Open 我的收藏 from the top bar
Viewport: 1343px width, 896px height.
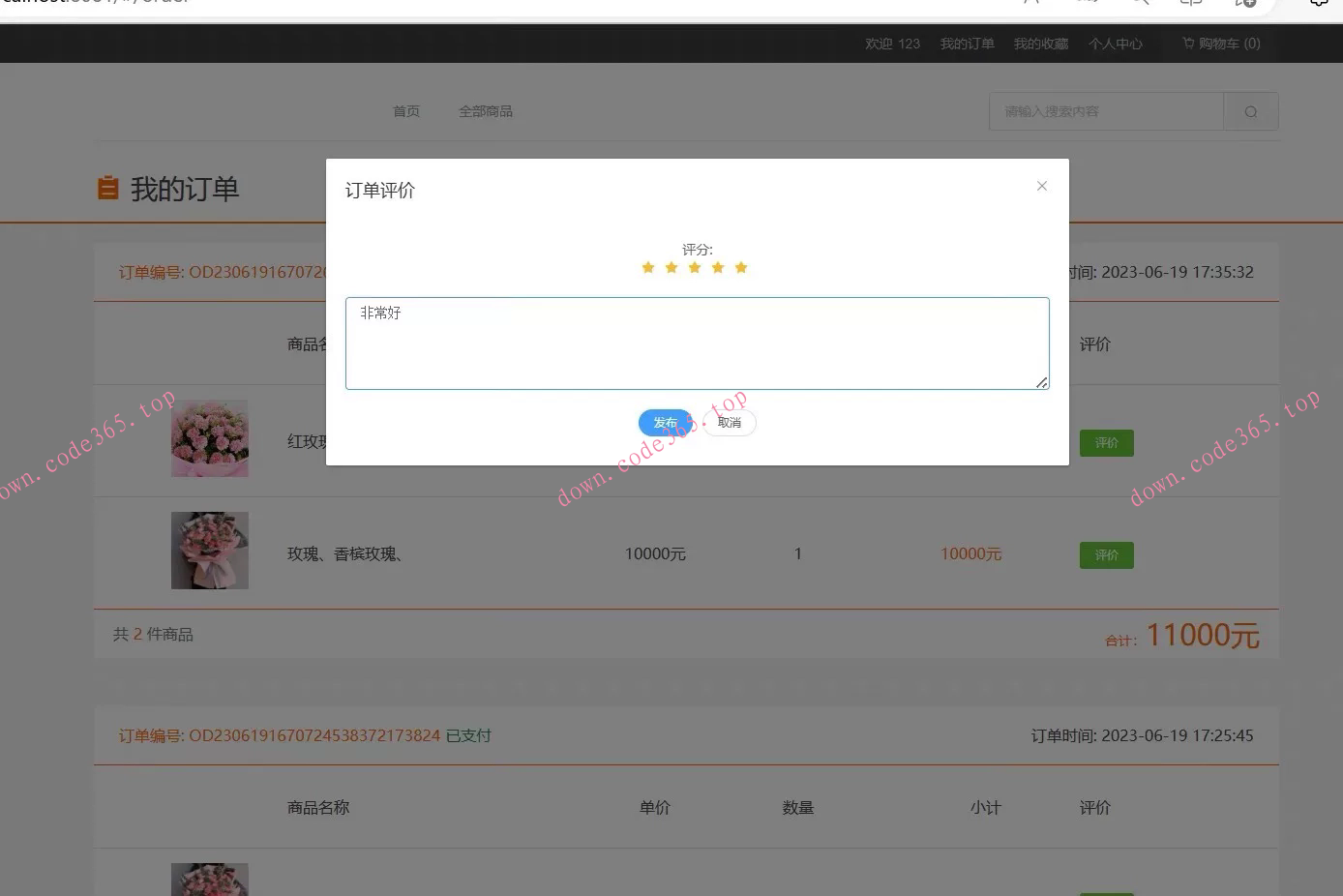coord(1040,43)
